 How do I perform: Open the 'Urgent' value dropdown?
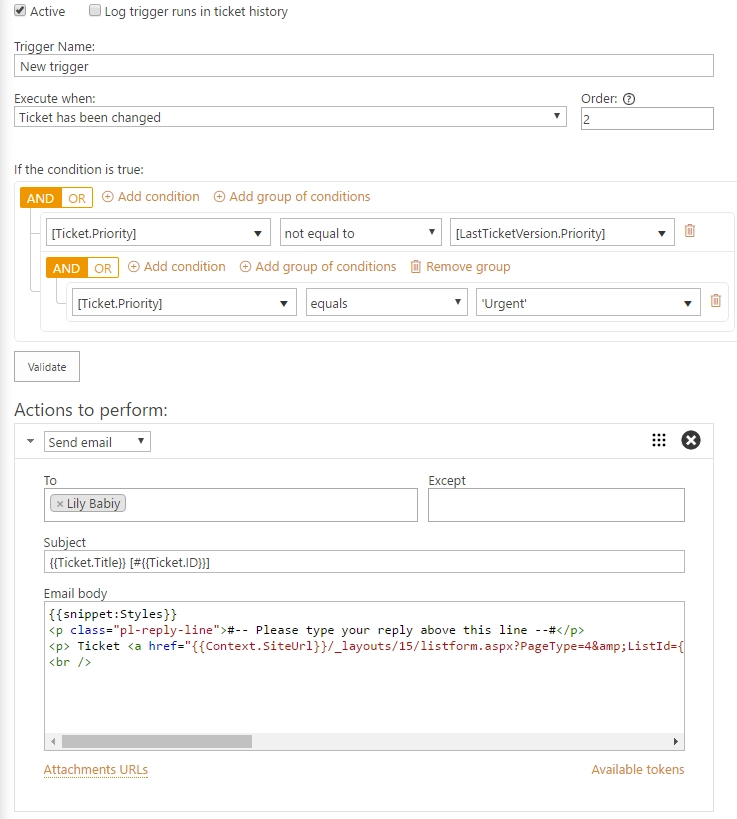[x=588, y=302]
